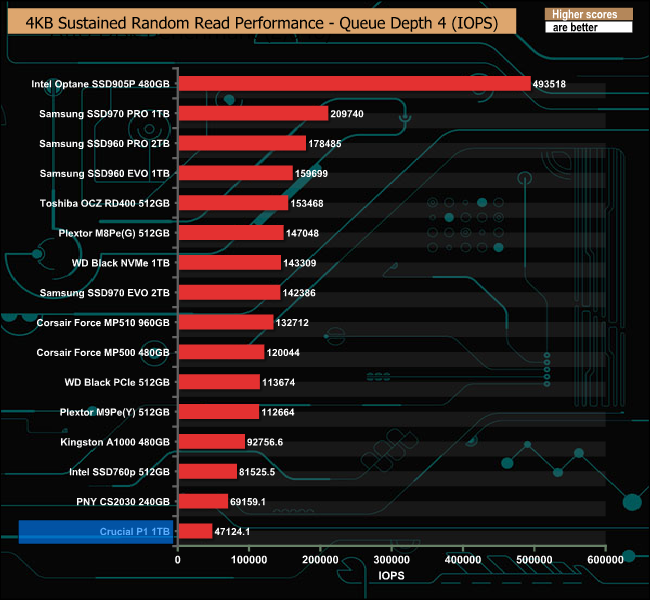Viewport: 650px width, 600px height.
Task: Click the value 113674
Action: 279,383
